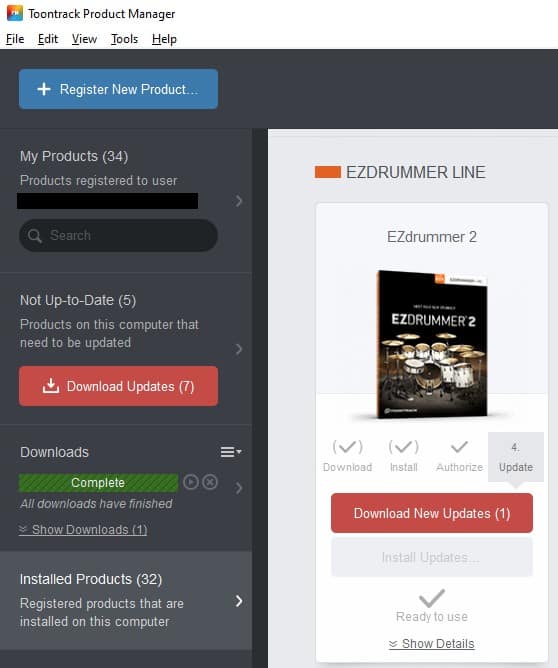The image size is (558, 668).
Task: Click the Show Details link
Action: click(431, 644)
